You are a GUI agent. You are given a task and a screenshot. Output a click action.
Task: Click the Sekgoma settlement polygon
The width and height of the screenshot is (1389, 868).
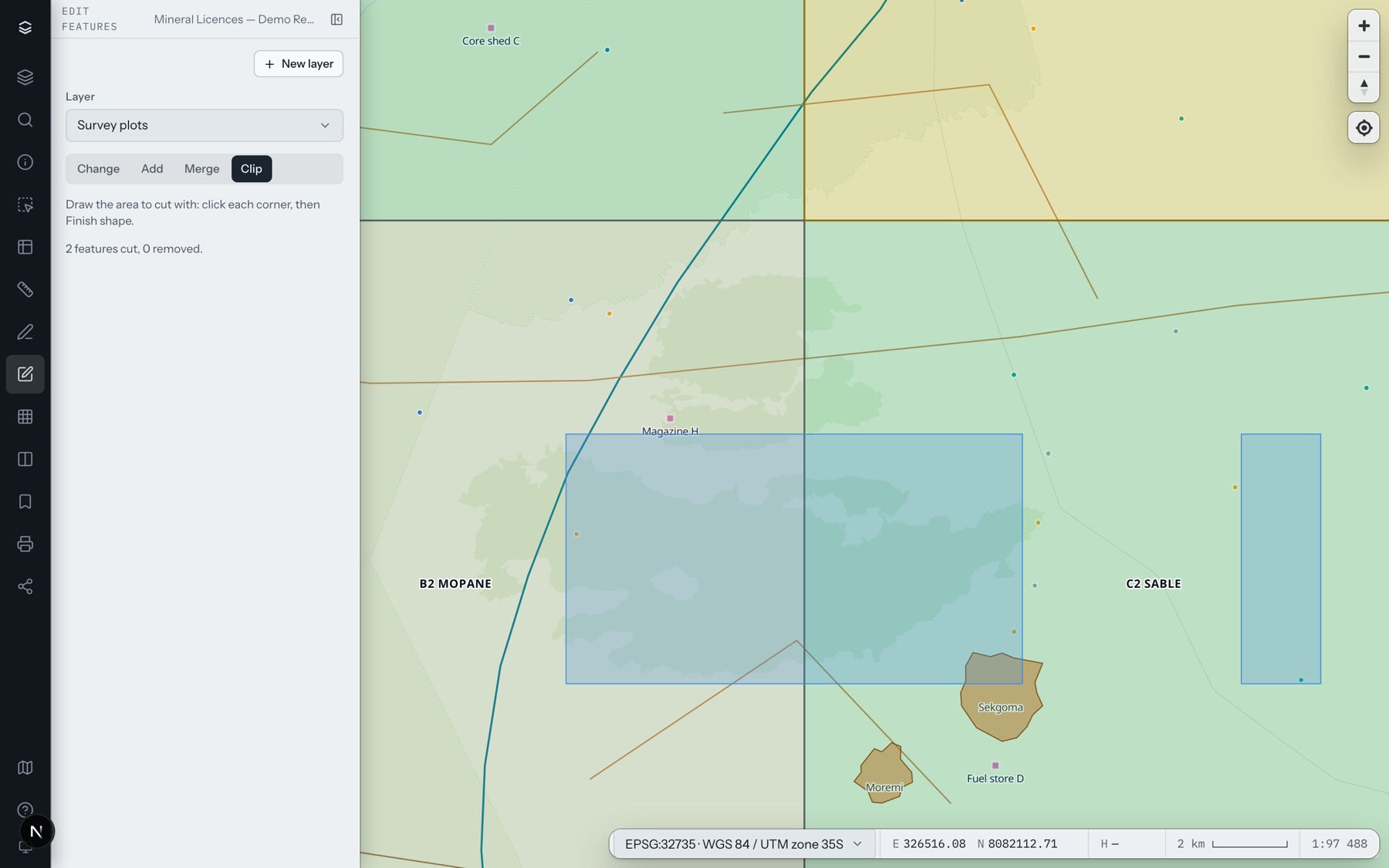point(1002,697)
